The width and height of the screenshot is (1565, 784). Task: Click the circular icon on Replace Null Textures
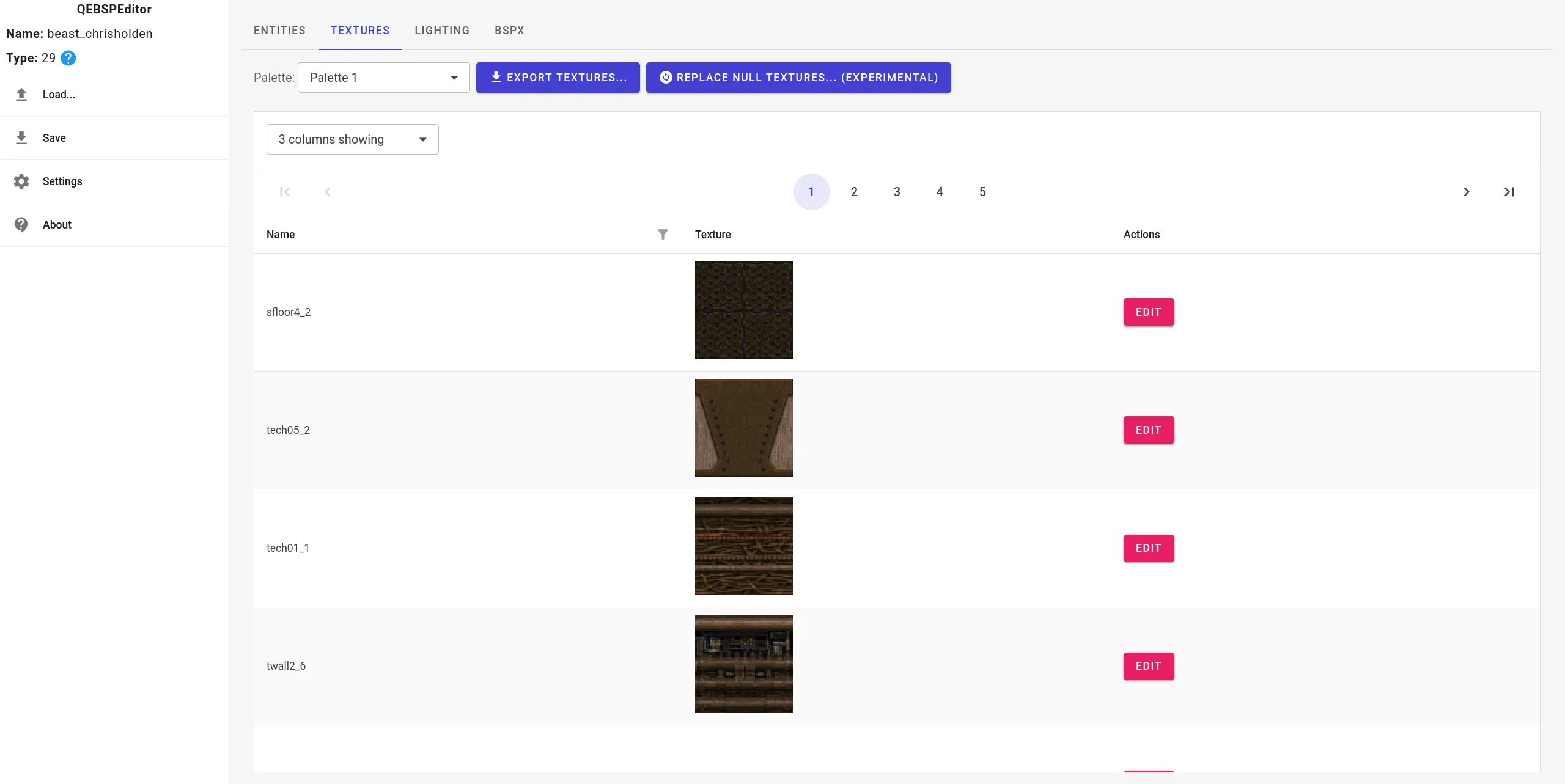pos(666,77)
